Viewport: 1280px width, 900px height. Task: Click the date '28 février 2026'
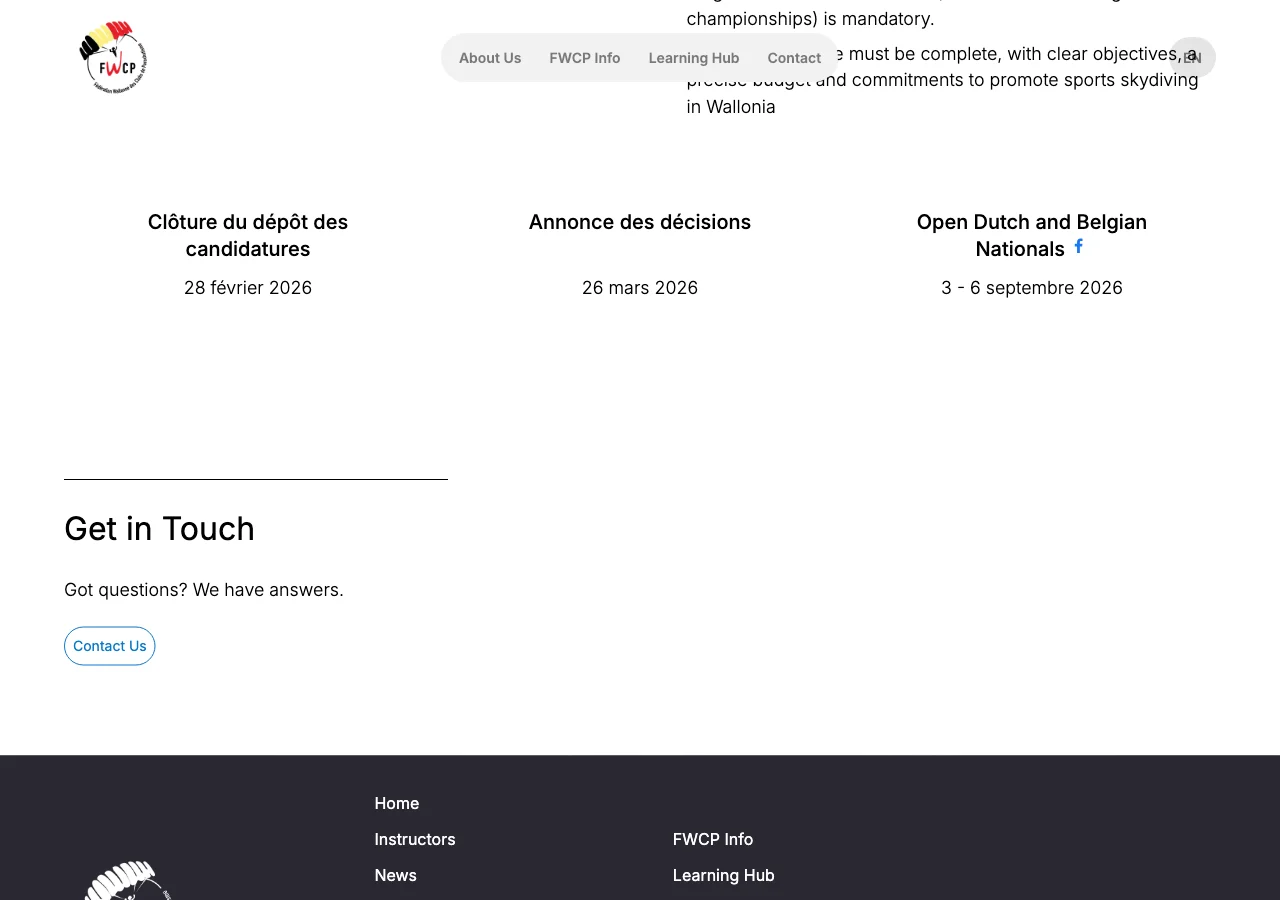click(248, 288)
